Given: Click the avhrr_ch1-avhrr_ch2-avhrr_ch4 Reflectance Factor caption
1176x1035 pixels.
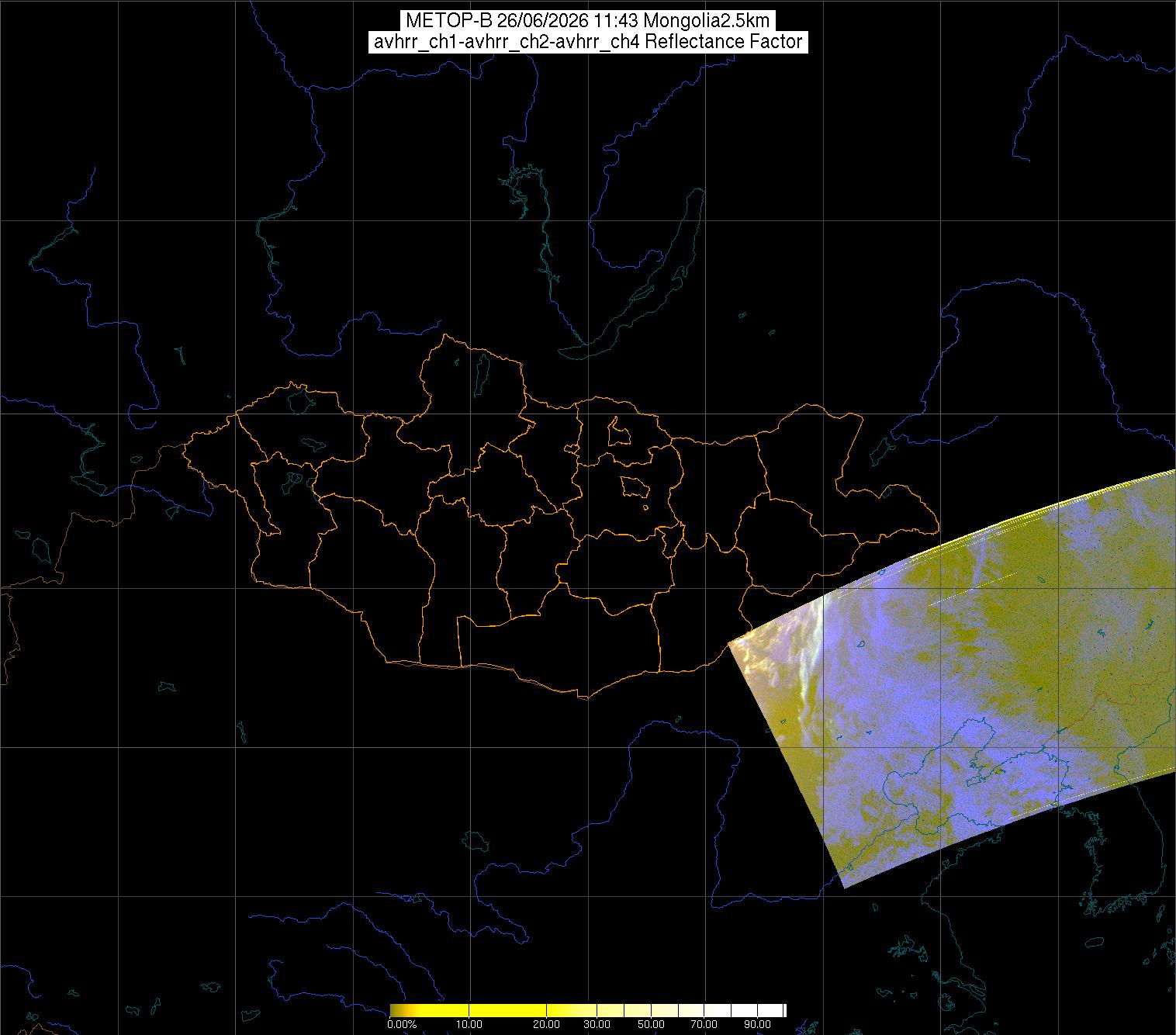Looking at the screenshot, I should point(587,42).
